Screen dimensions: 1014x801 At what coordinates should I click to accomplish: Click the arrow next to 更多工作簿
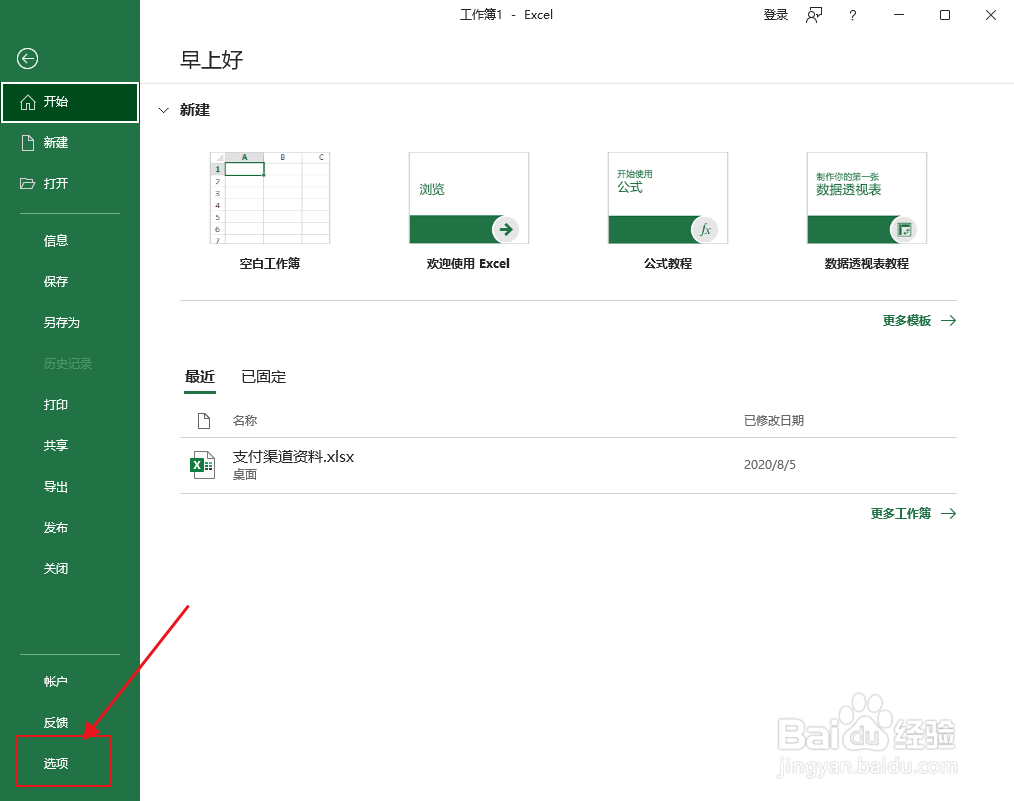coord(949,513)
